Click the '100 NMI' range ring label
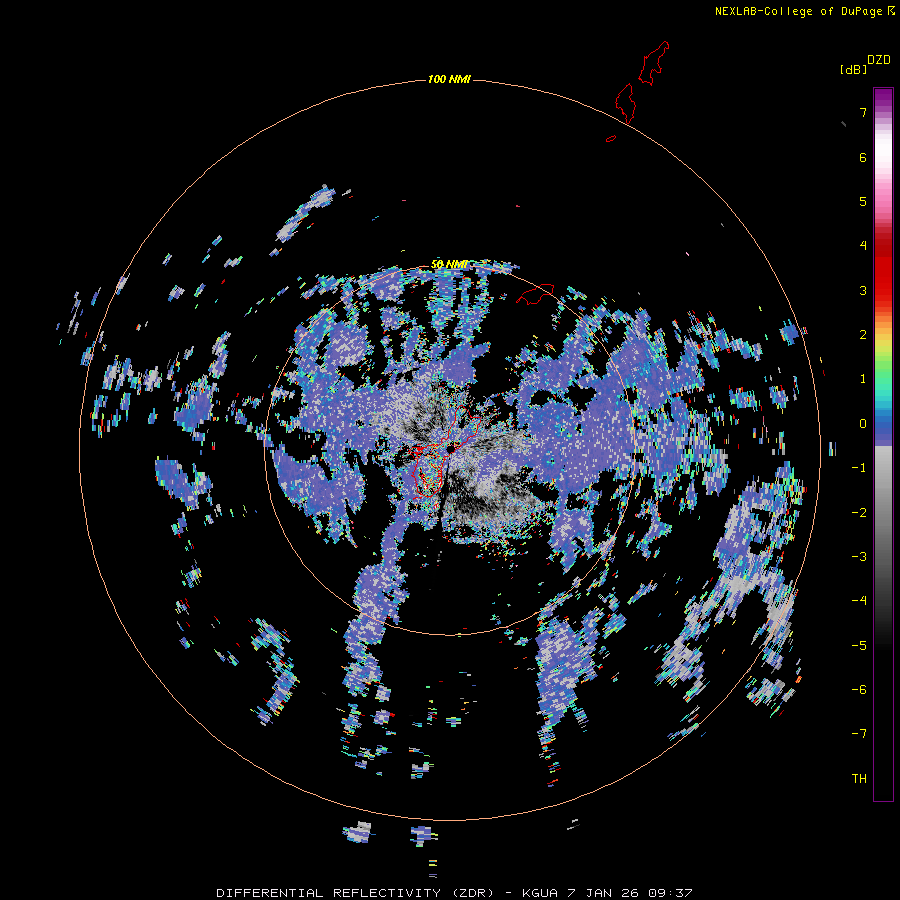 coord(449,79)
